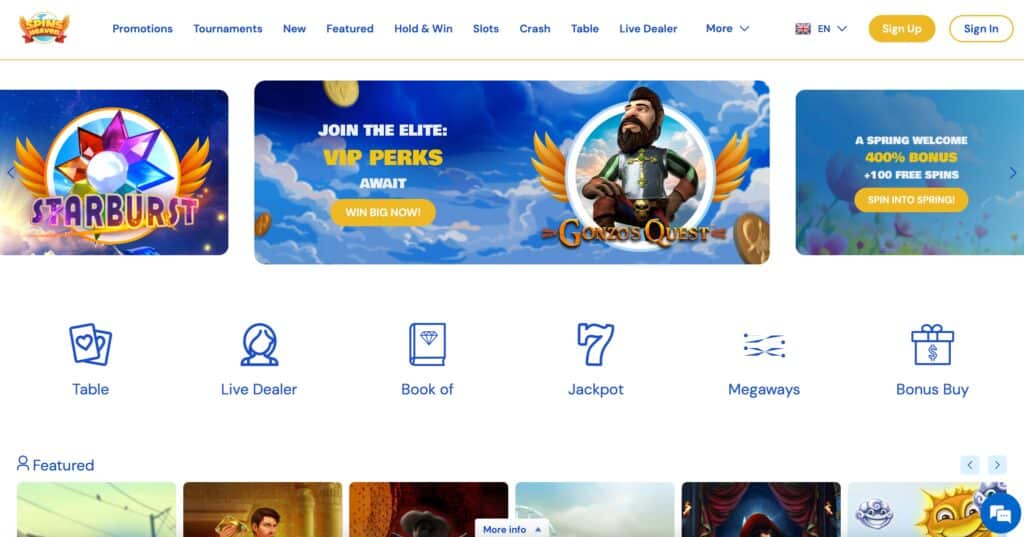Image resolution: width=1024 pixels, height=537 pixels.
Task: Open the live chat bubble icon
Action: [1000, 513]
